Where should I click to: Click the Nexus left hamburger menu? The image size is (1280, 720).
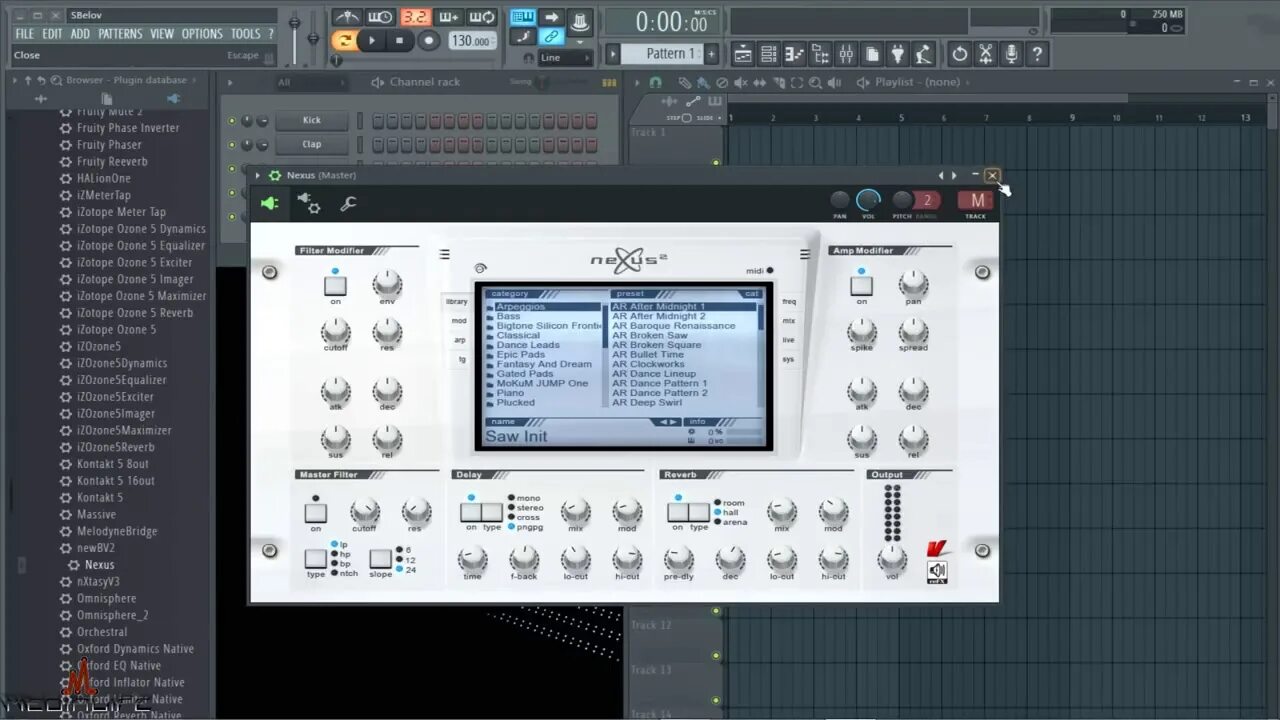point(445,254)
